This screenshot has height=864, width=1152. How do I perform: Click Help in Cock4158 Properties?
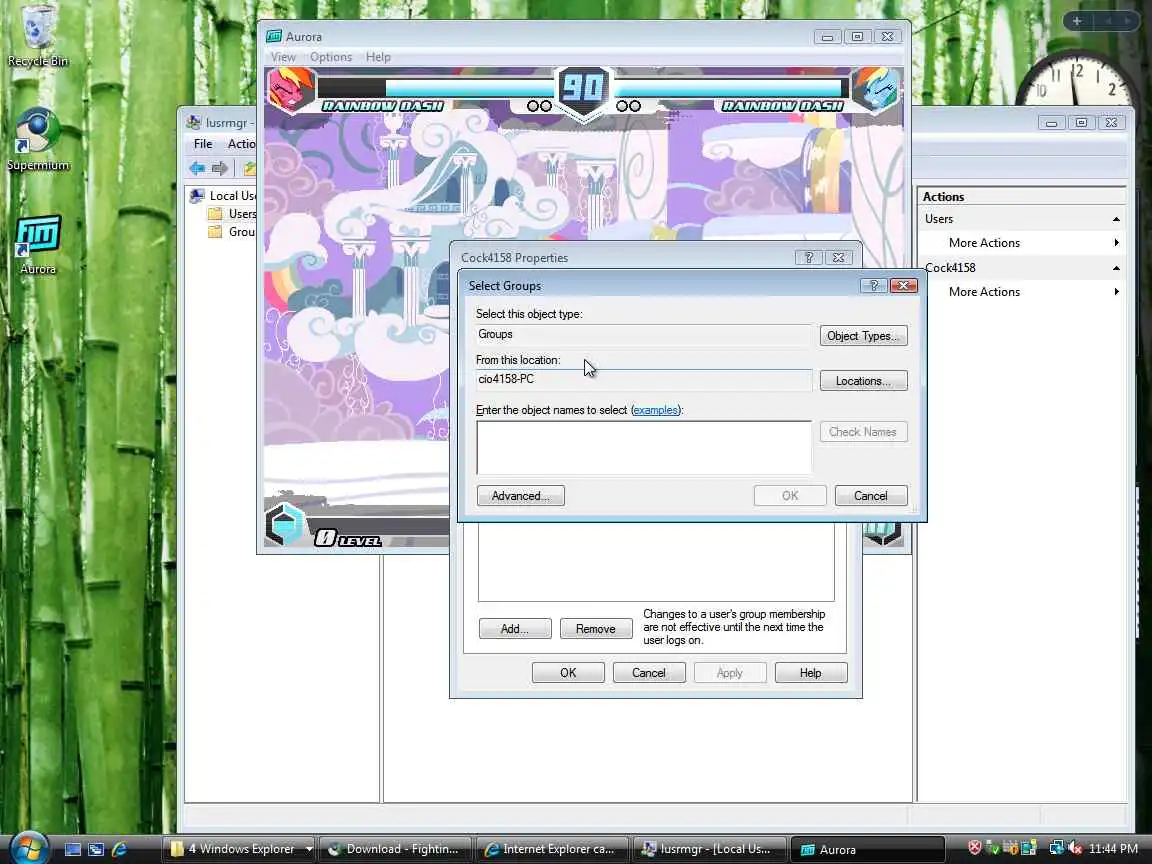pos(810,673)
